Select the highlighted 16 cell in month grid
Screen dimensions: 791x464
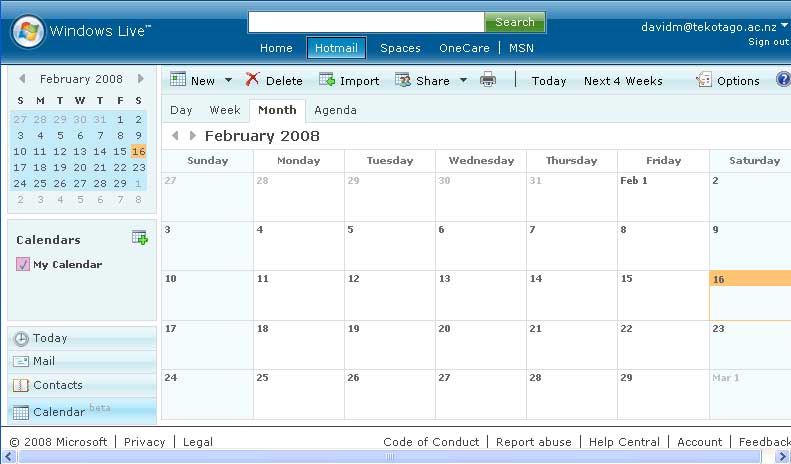click(750, 295)
